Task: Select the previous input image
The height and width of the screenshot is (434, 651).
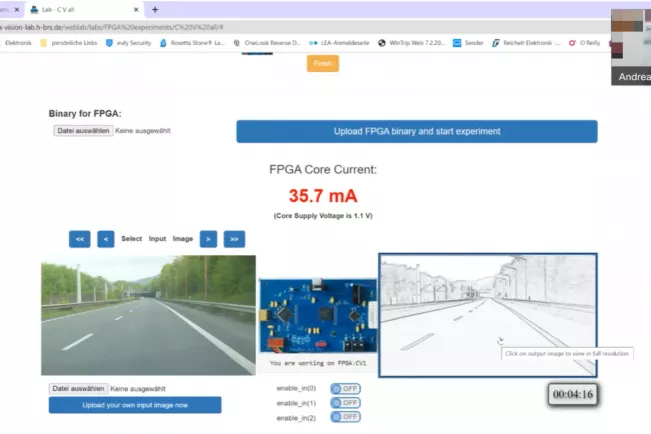Action: pyautogui.click(x=105, y=239)
